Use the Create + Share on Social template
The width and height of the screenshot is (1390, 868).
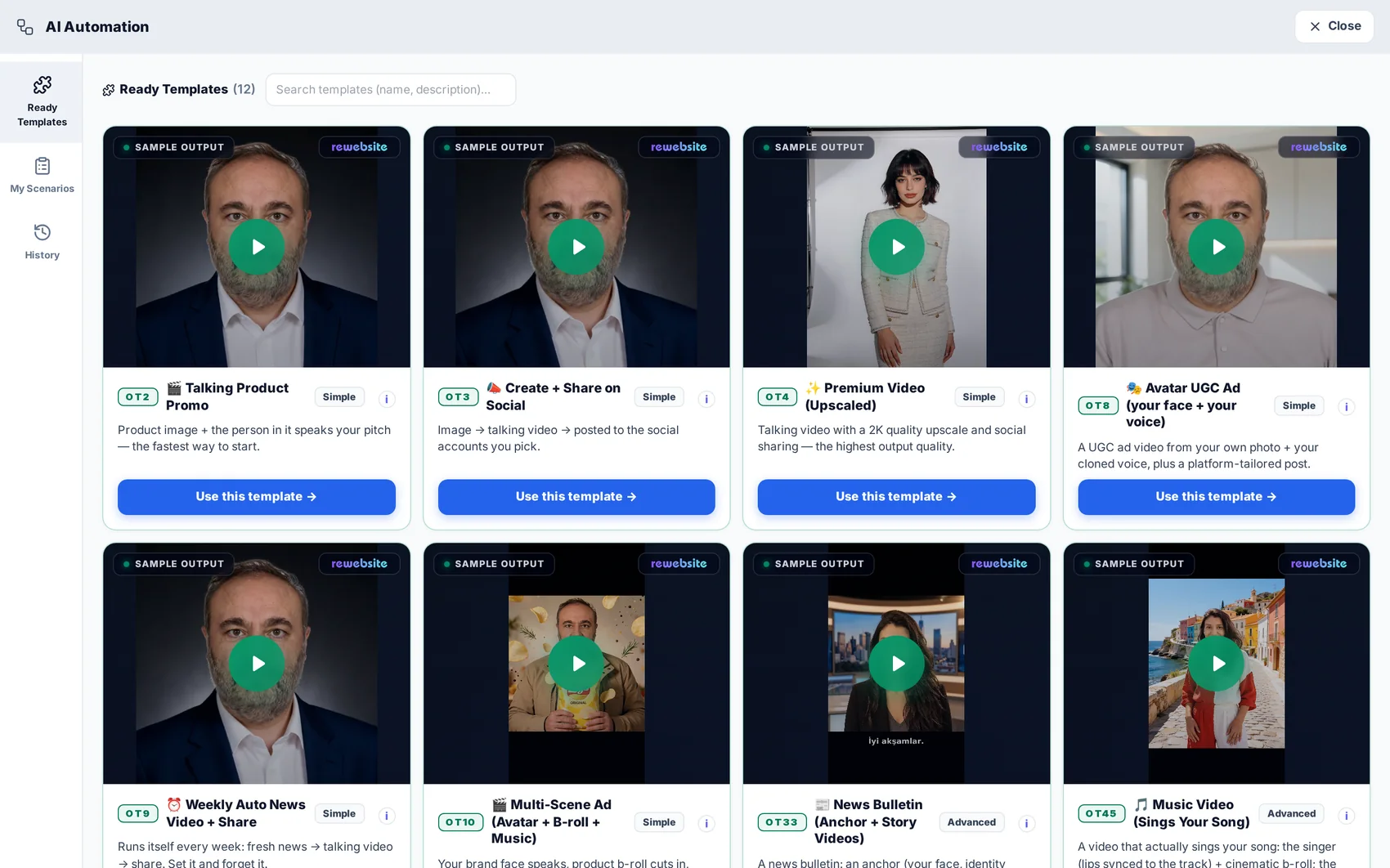click(576, 497)
